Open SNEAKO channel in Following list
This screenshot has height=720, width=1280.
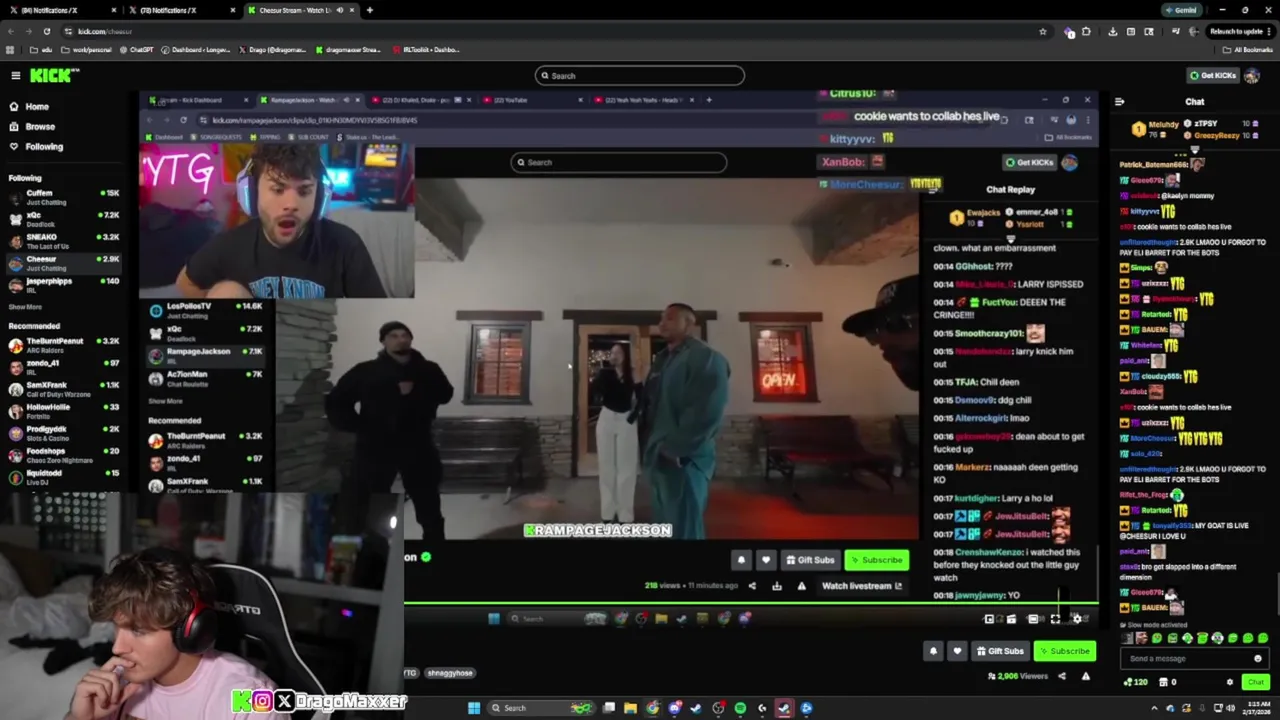tap(62, 241)
